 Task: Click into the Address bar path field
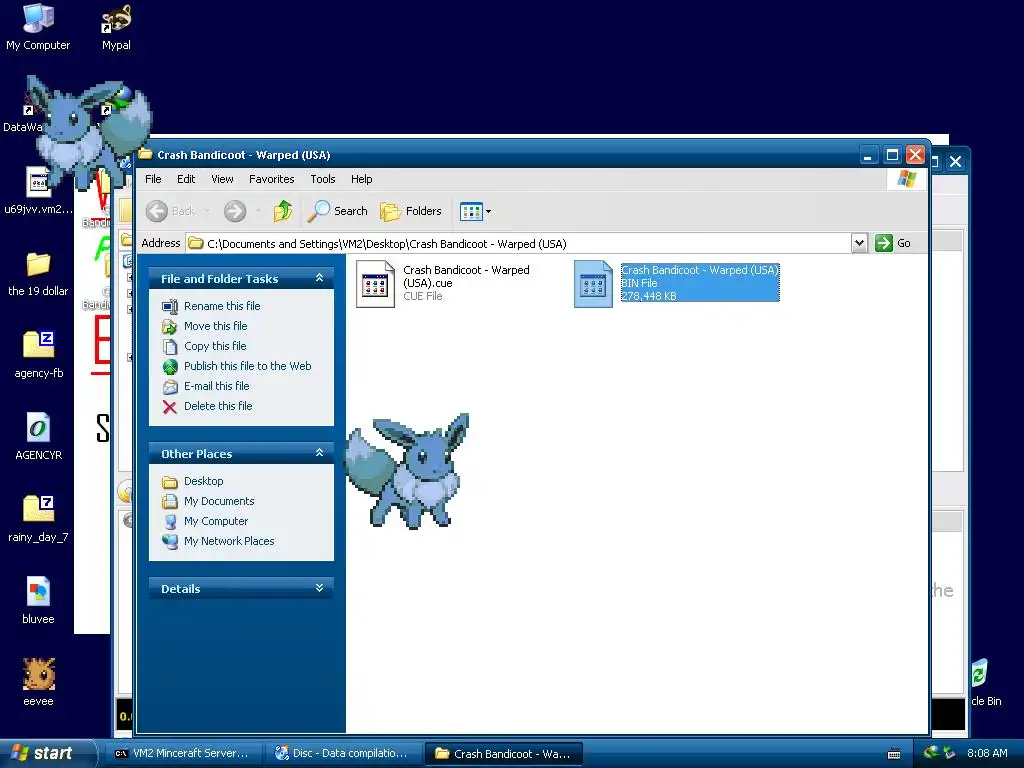519,244
